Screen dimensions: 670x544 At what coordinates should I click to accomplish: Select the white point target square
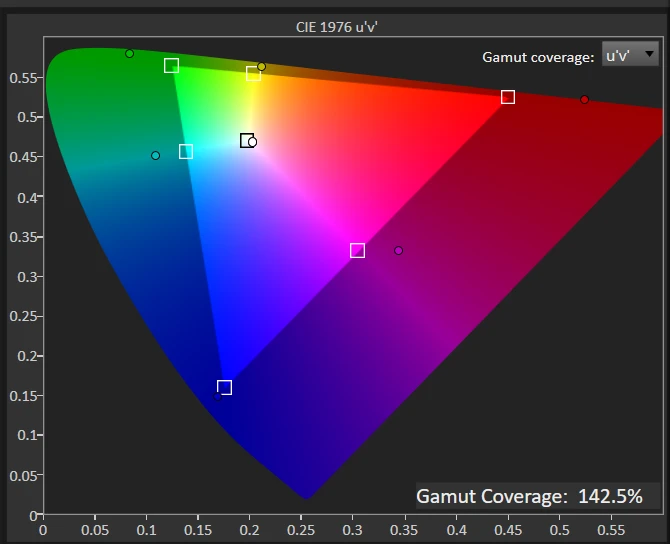[246, 140]
